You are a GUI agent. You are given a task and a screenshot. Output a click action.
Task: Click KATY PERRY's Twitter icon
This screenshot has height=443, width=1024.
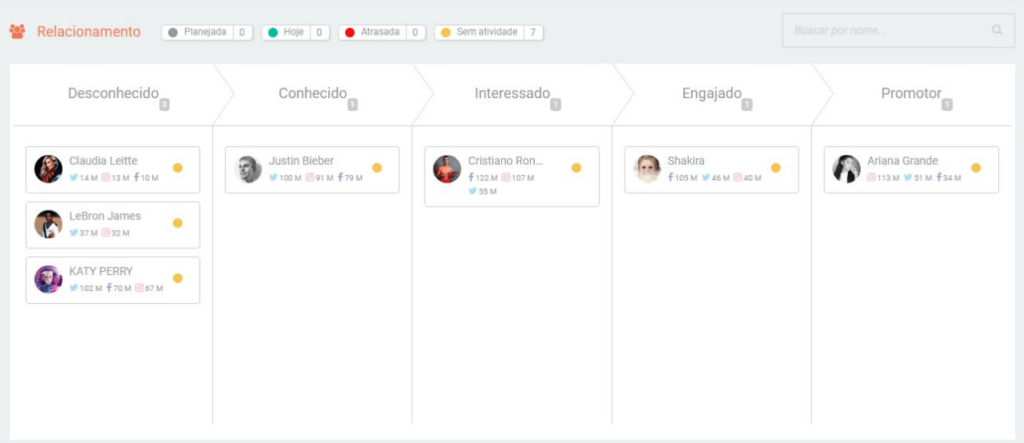74,287
